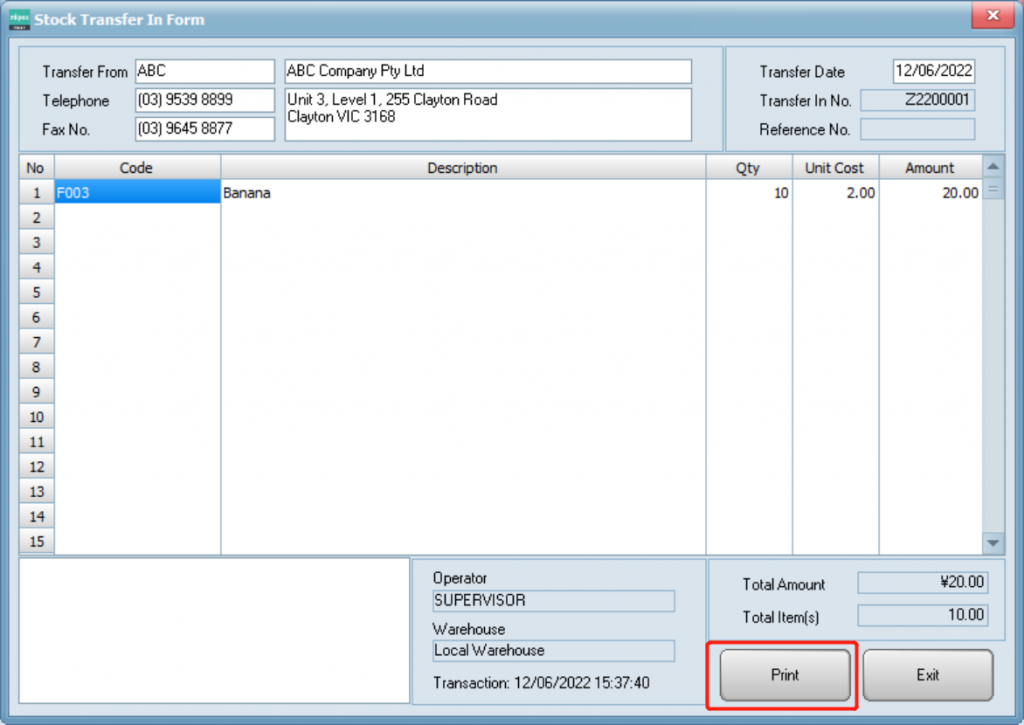The width and height of the screenshot is (1024, 725).
Task: Select the ABC Company Pty Ltd name field
Action: (488, 72)
